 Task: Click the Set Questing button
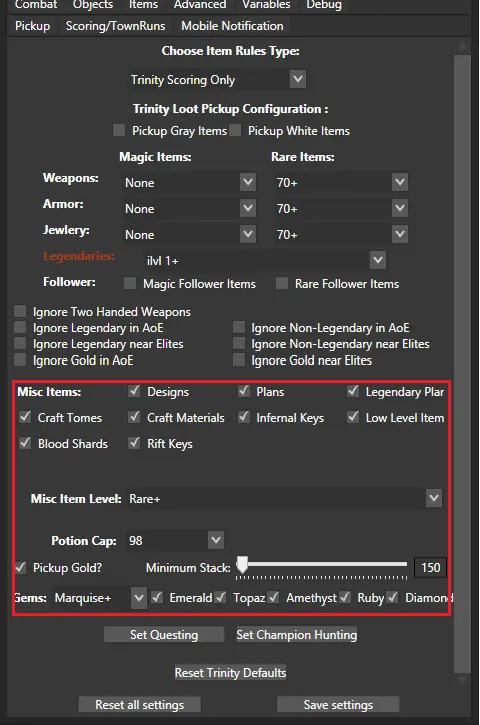tap(164, 634)
